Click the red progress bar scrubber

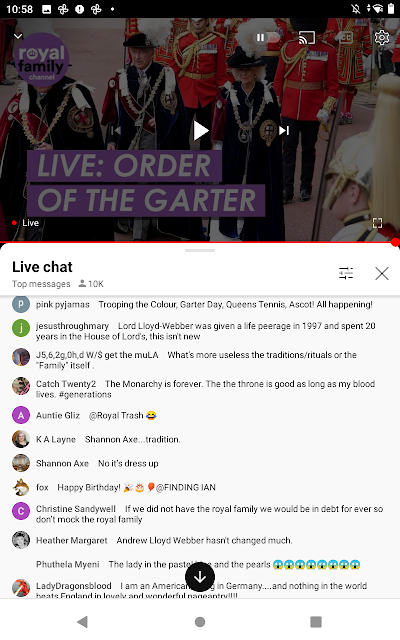(395, 242)
